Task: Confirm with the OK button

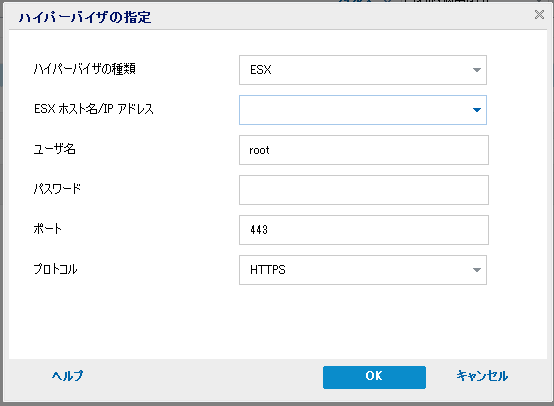Action: coord(374,377)
